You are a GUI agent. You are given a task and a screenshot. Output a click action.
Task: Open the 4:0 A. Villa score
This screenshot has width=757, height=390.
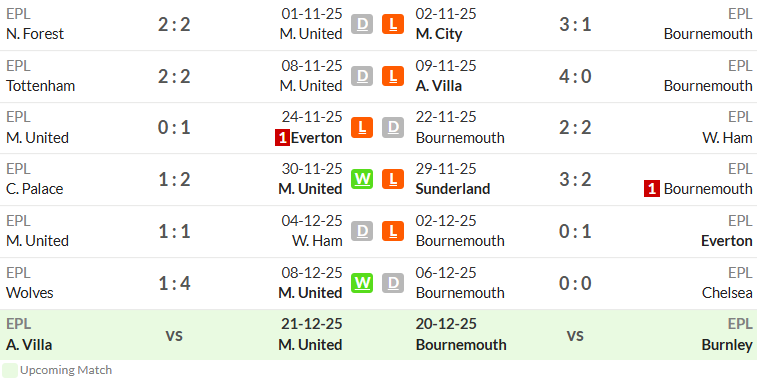point(575,76)
